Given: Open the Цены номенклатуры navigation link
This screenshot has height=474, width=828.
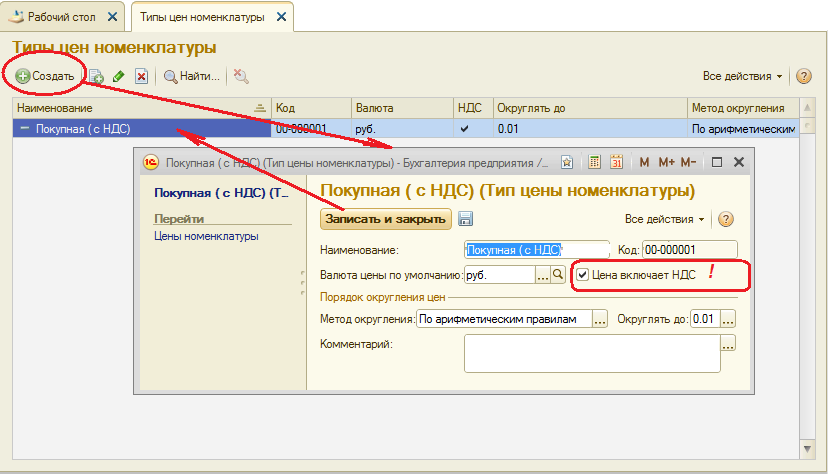Looking at the screenshot, I should point(206,236).
